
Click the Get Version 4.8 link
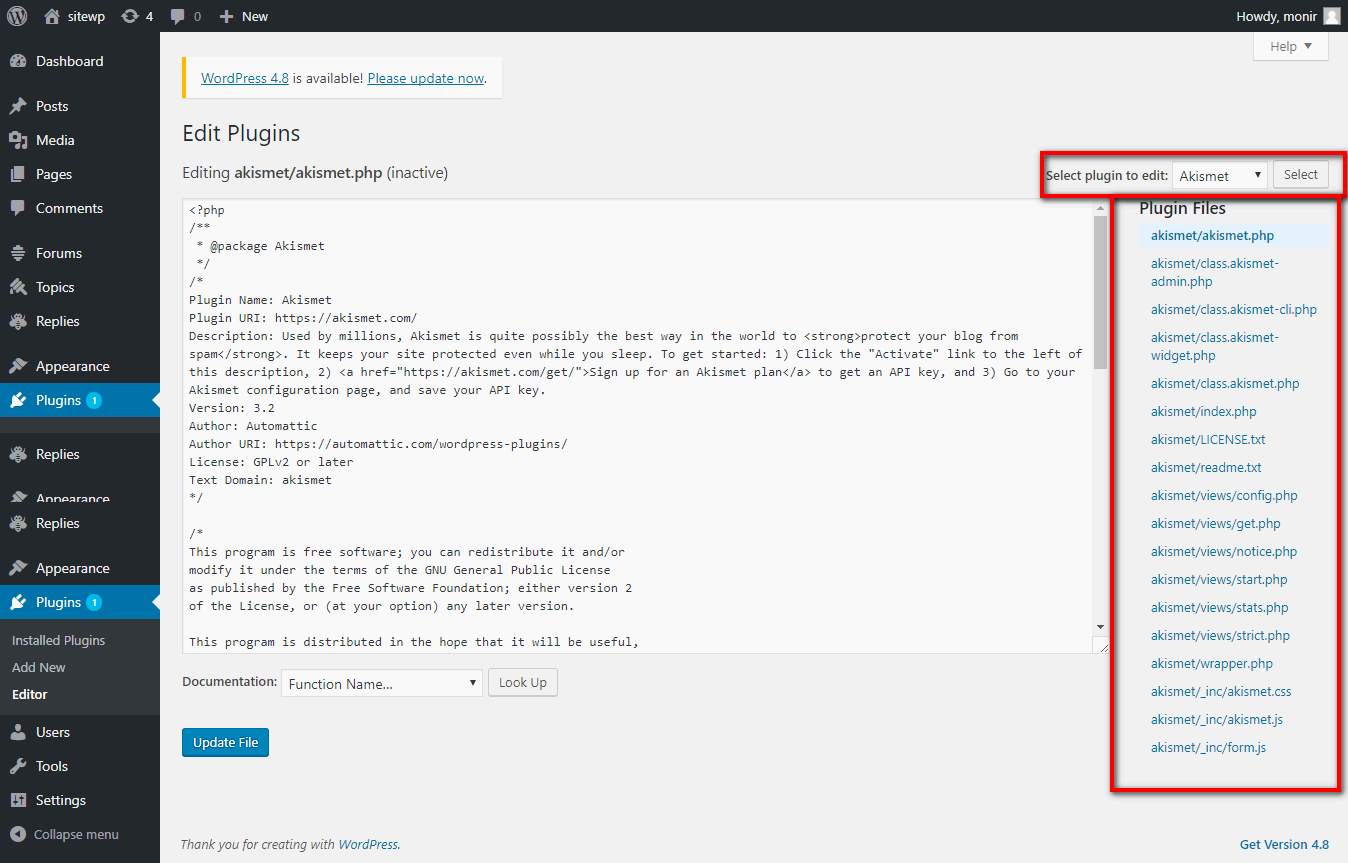point(1284,844)
